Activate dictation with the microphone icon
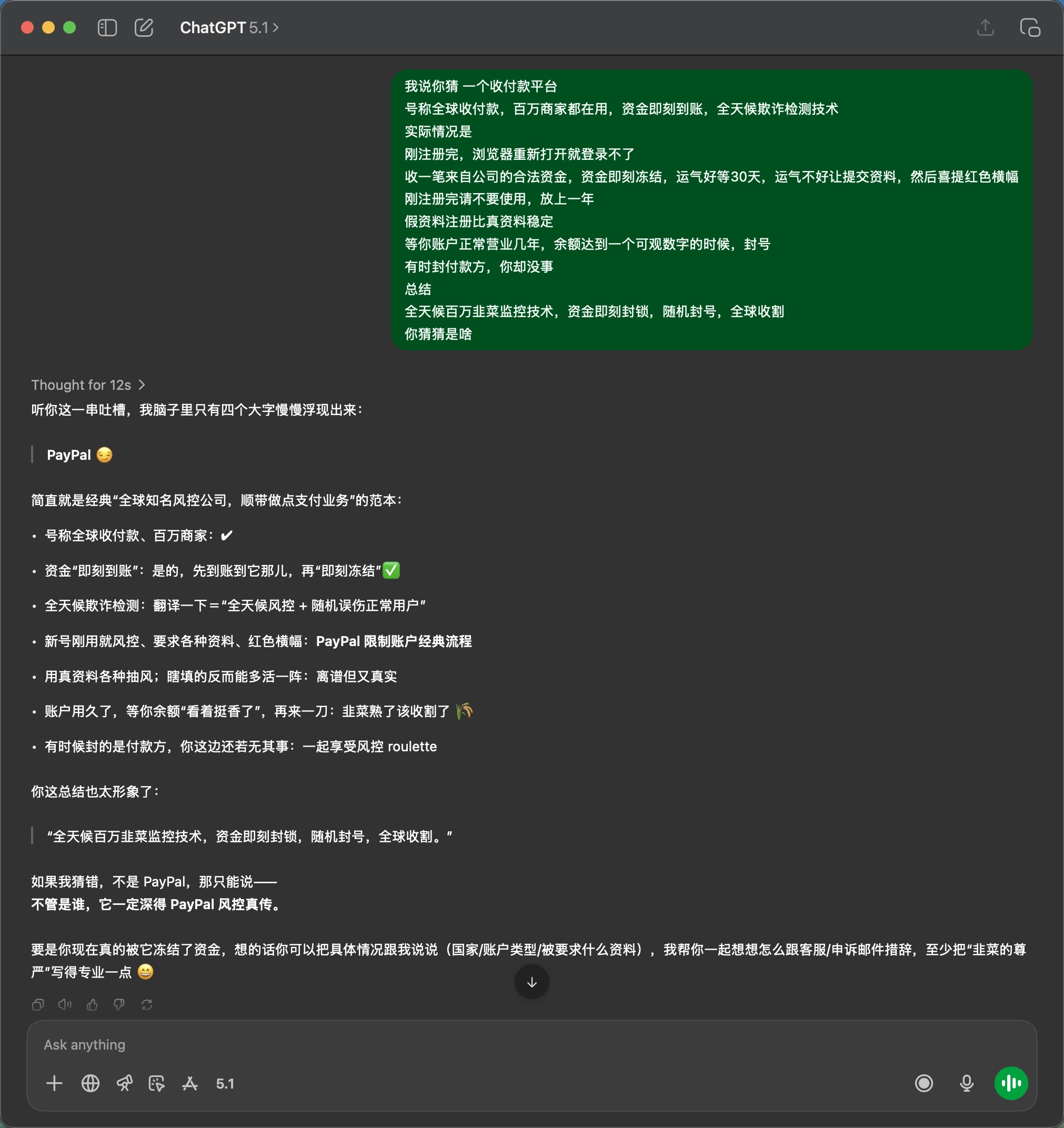This screenshot has height=1128, width=1064. click(x=967, y=1083)
